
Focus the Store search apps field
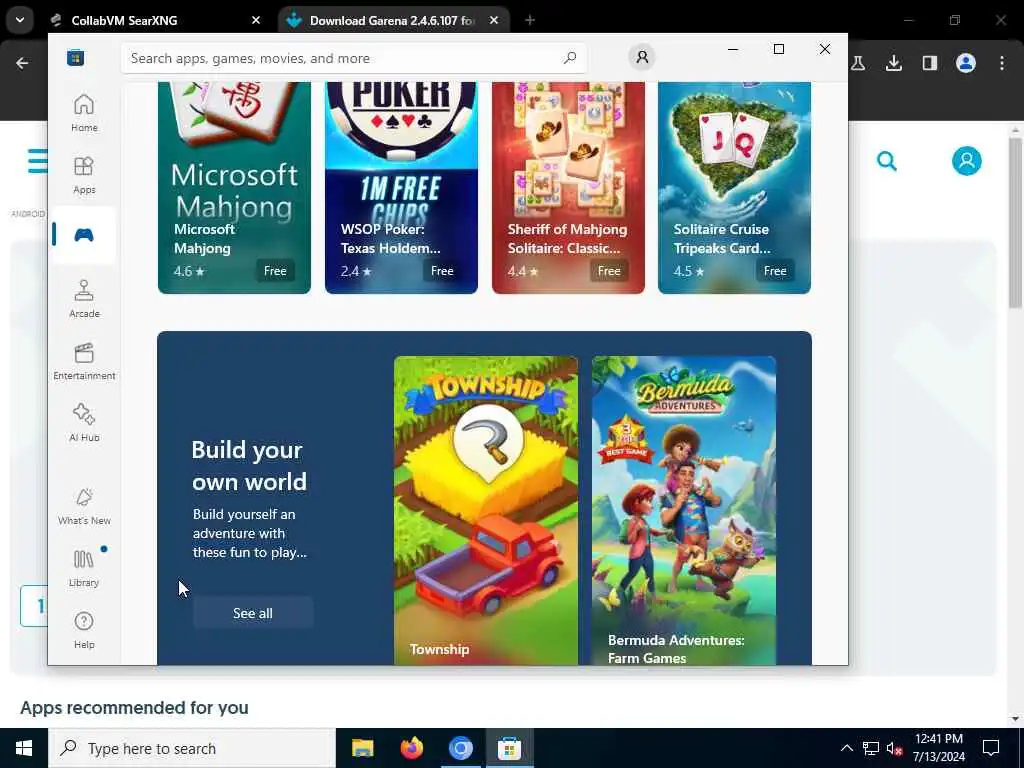pyautogui.click(x=353, y=58)
